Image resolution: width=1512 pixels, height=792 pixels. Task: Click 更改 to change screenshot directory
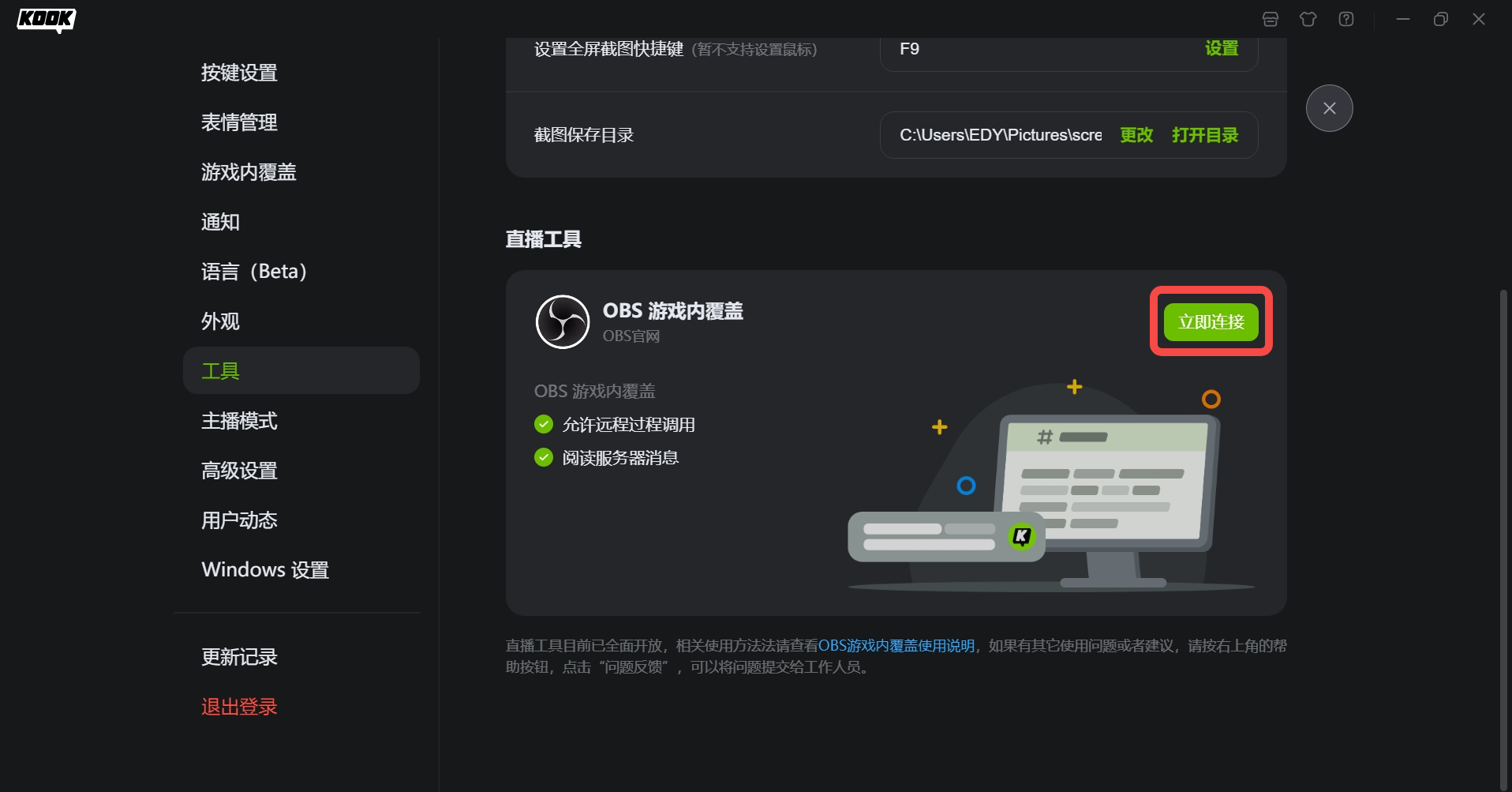(x=1136, y=135)
